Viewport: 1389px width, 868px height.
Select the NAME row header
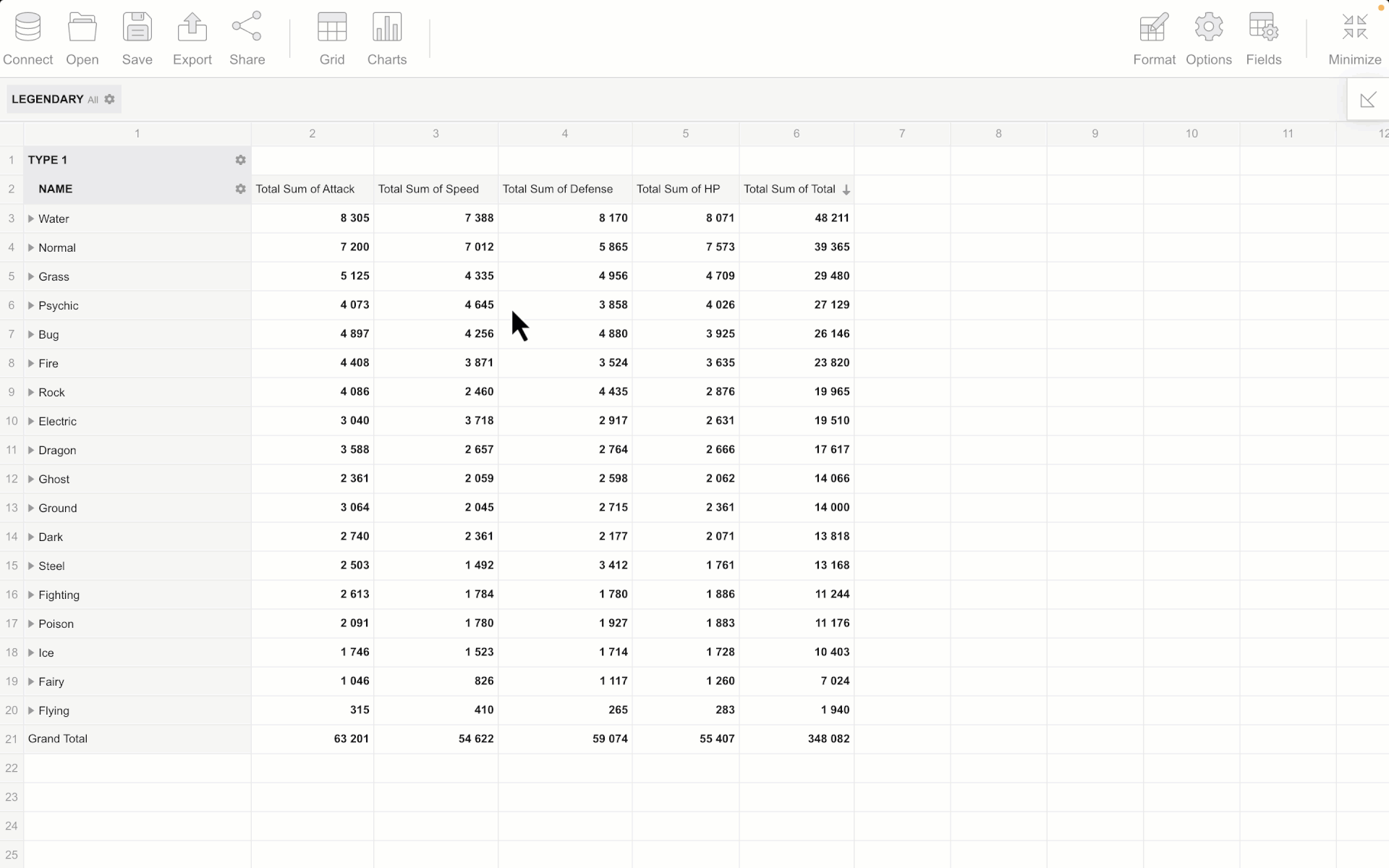click(x=137, y=189)
